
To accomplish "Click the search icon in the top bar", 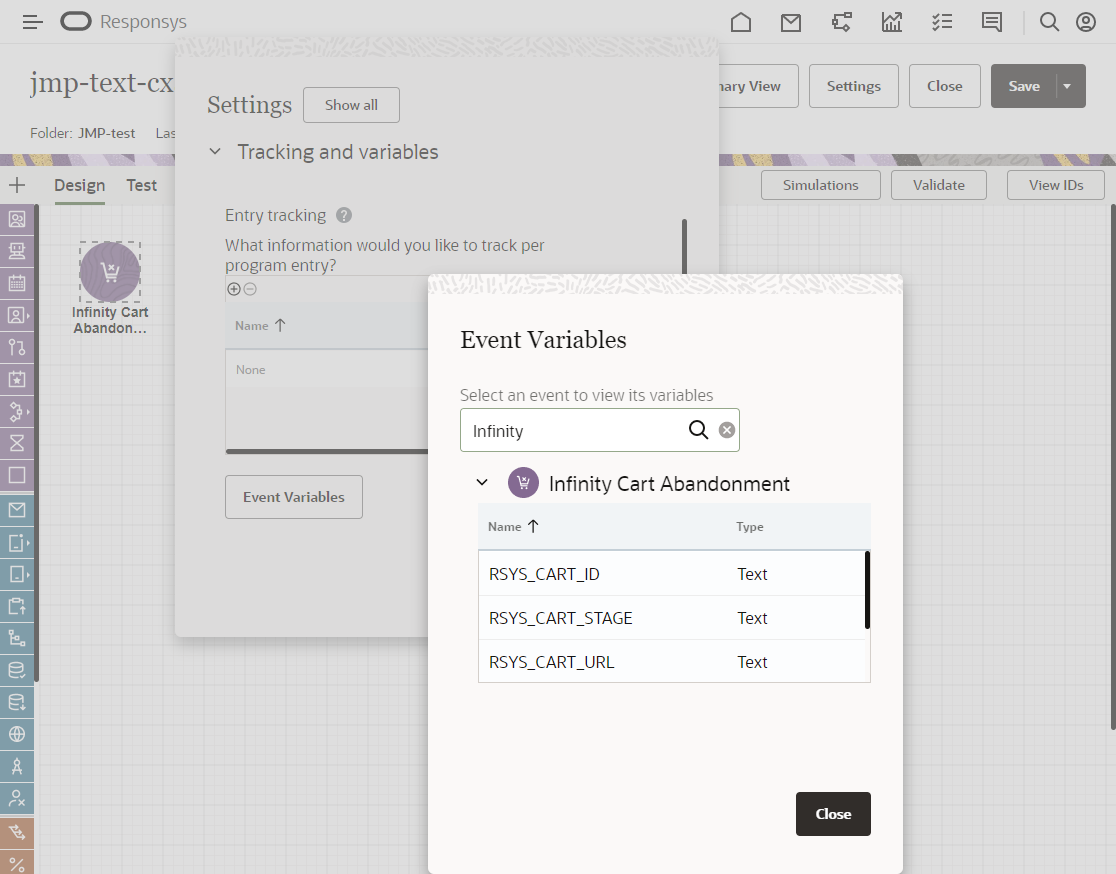I will point(1049,22).
